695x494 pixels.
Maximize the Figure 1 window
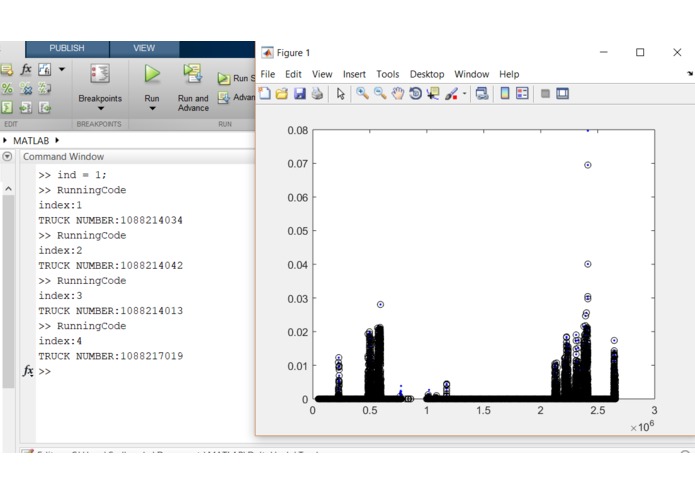tap(640, 52)
